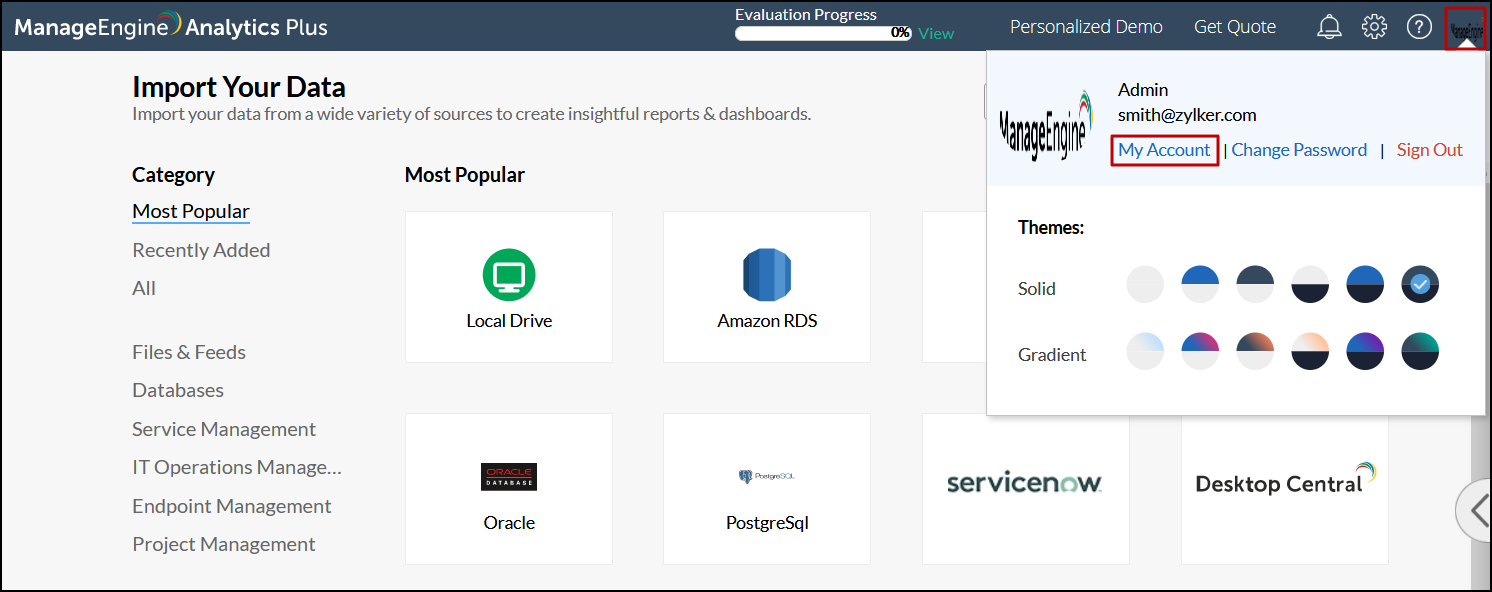Select the PostgreSql data source tile
1492x592 pixels.
[767, 489]
